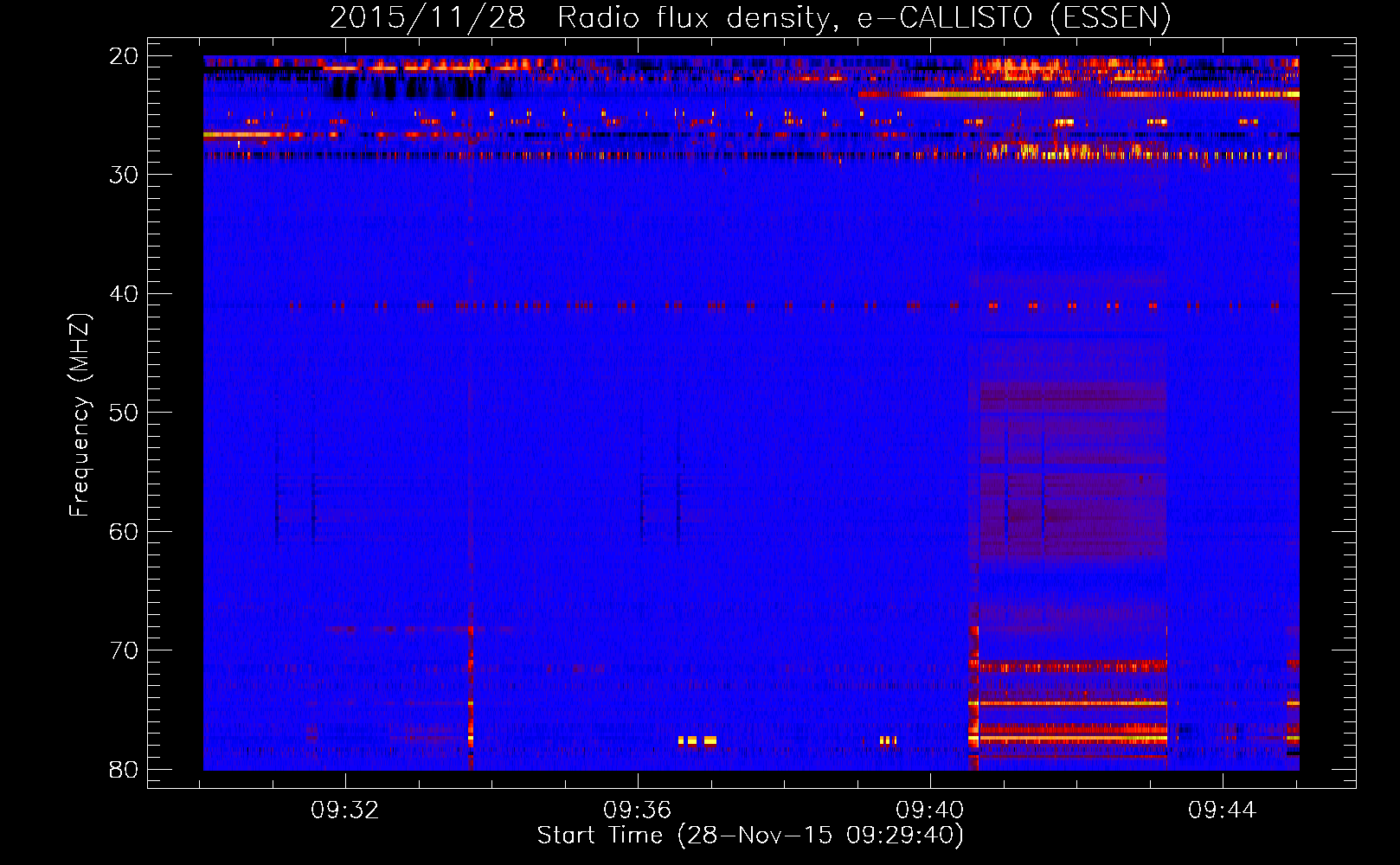Click the '30' frequency tick label
The width and height of the screenshot is (1400, 865).
point(124,175)
